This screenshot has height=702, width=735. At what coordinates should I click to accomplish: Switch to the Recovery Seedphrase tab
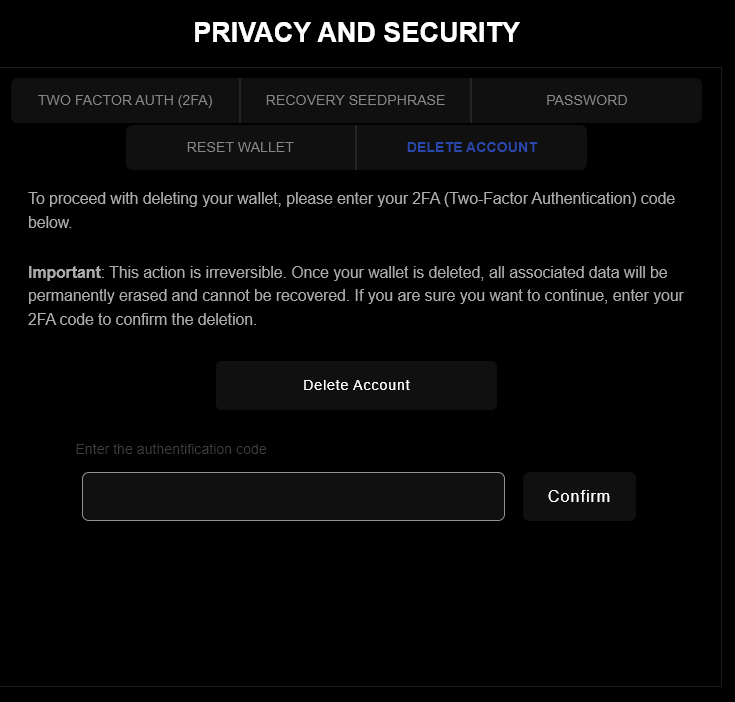tap(355, 100)
